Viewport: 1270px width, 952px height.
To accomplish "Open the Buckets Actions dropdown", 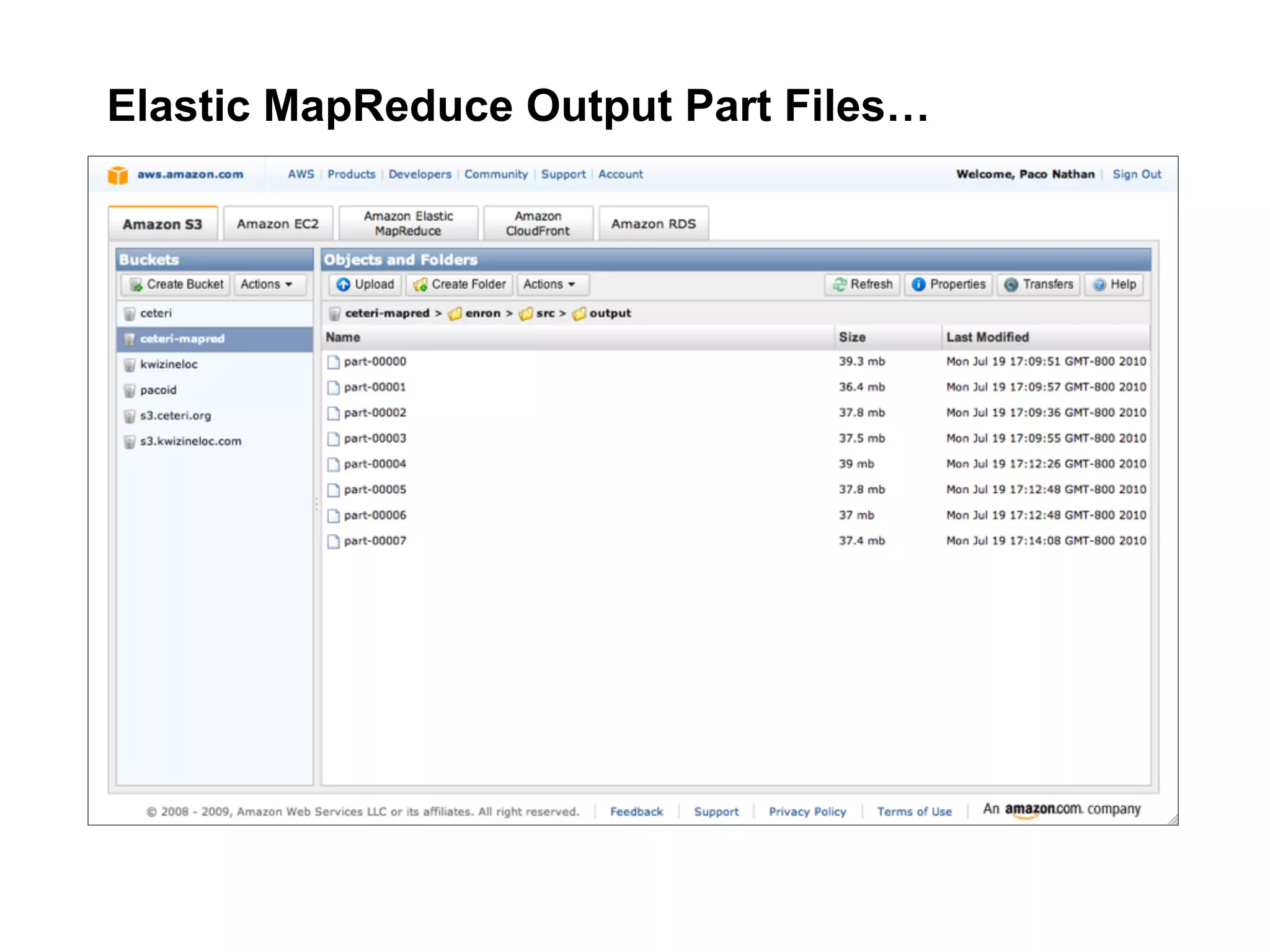I will pos(270,284).
